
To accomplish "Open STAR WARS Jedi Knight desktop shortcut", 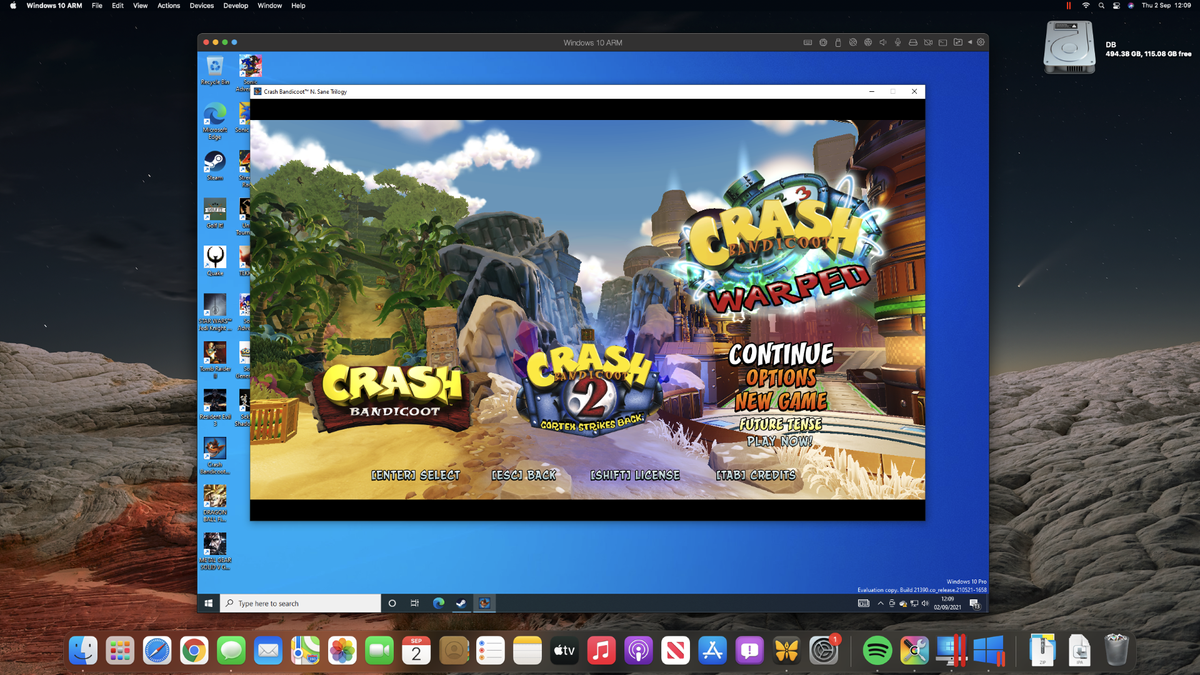I will click(x=215, y=312).
